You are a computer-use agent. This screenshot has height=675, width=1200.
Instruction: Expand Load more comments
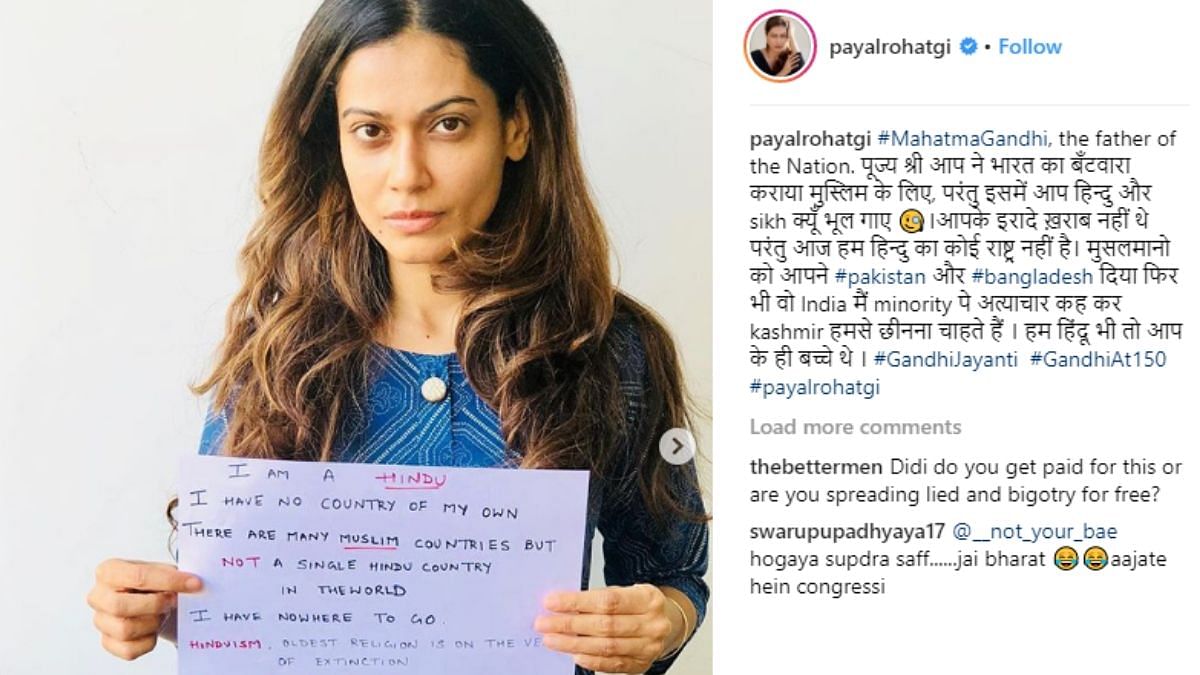coord(855,427)
